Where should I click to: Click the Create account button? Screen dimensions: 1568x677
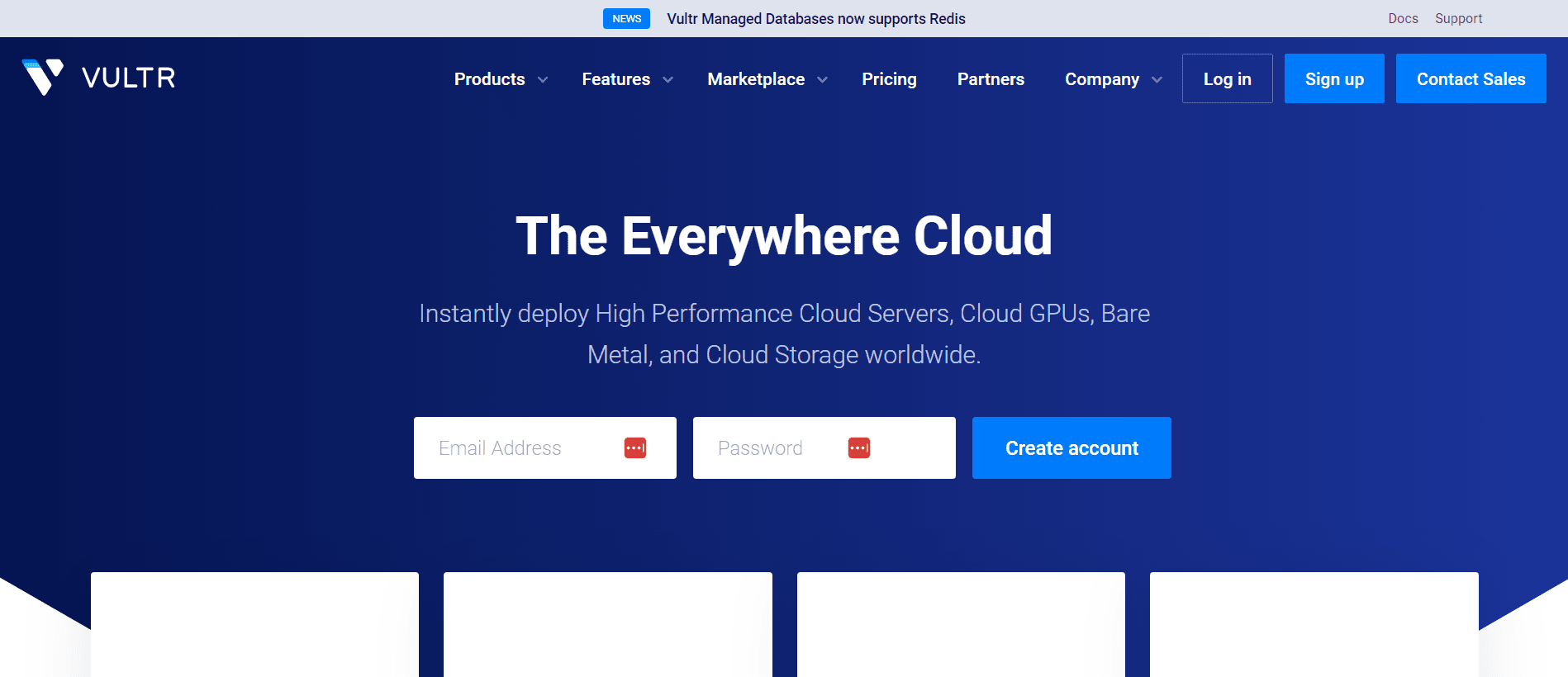coord(1071,447)
